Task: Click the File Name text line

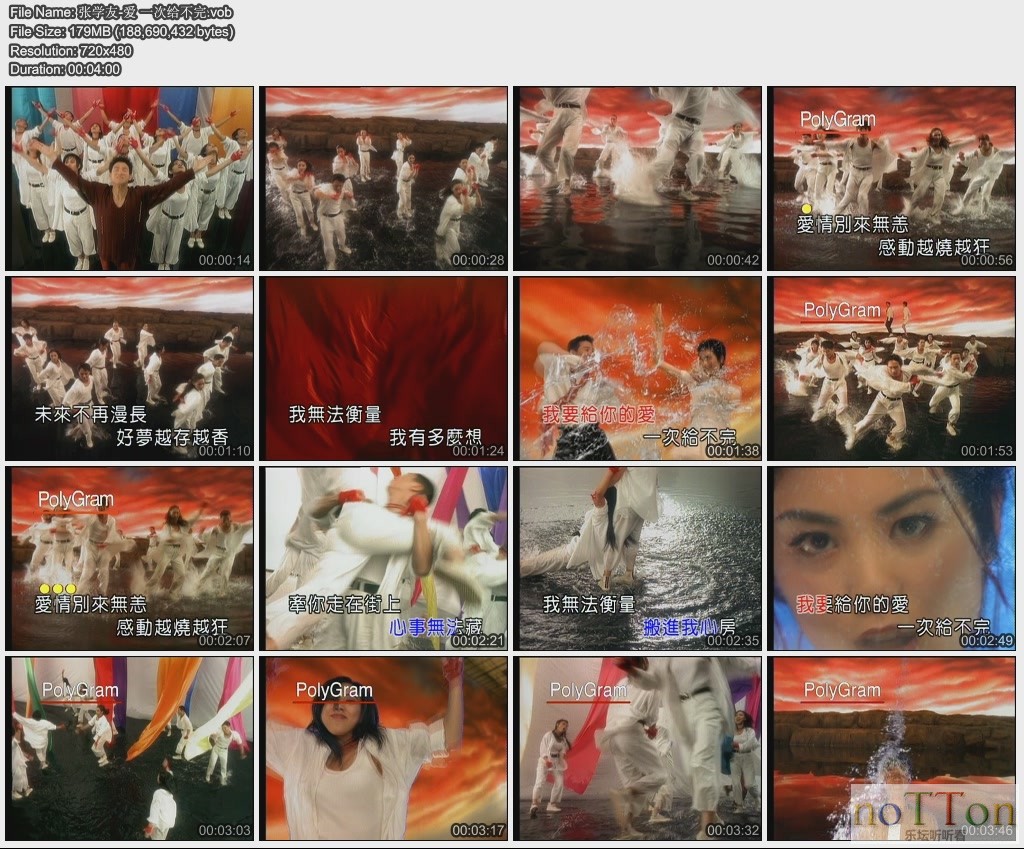Action: (x=121, y=12)
